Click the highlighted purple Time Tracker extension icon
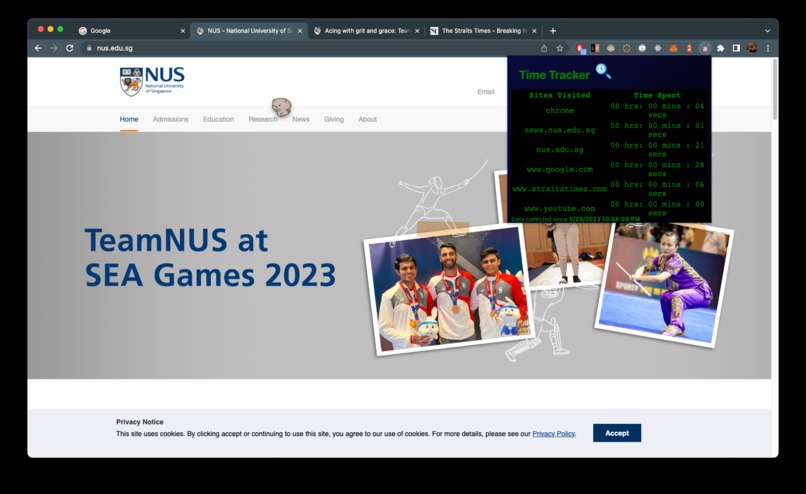The image size is (806, 494). (705, 48)
